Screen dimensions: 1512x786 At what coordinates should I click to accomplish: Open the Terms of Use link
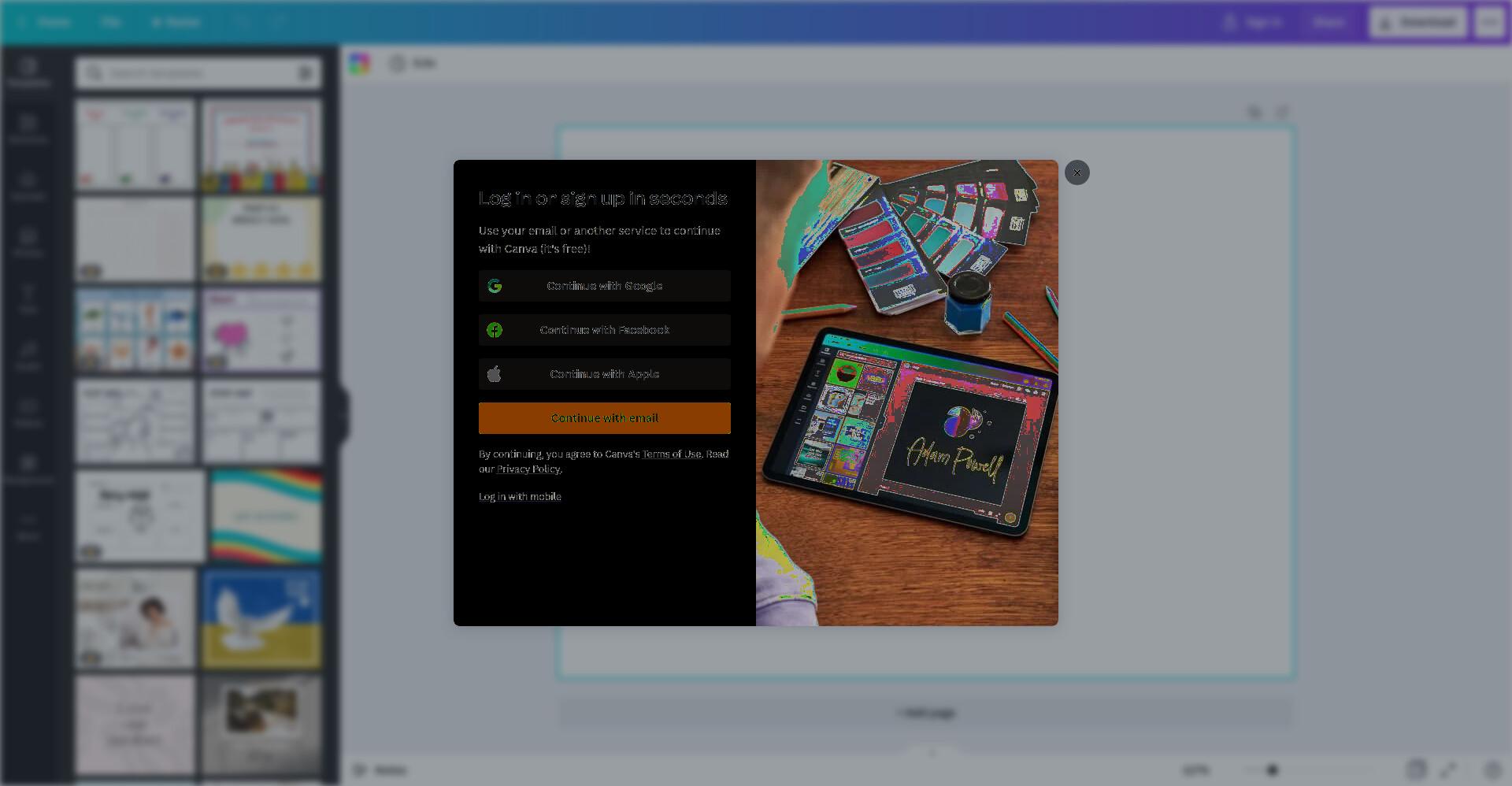(x=671, y=454)
